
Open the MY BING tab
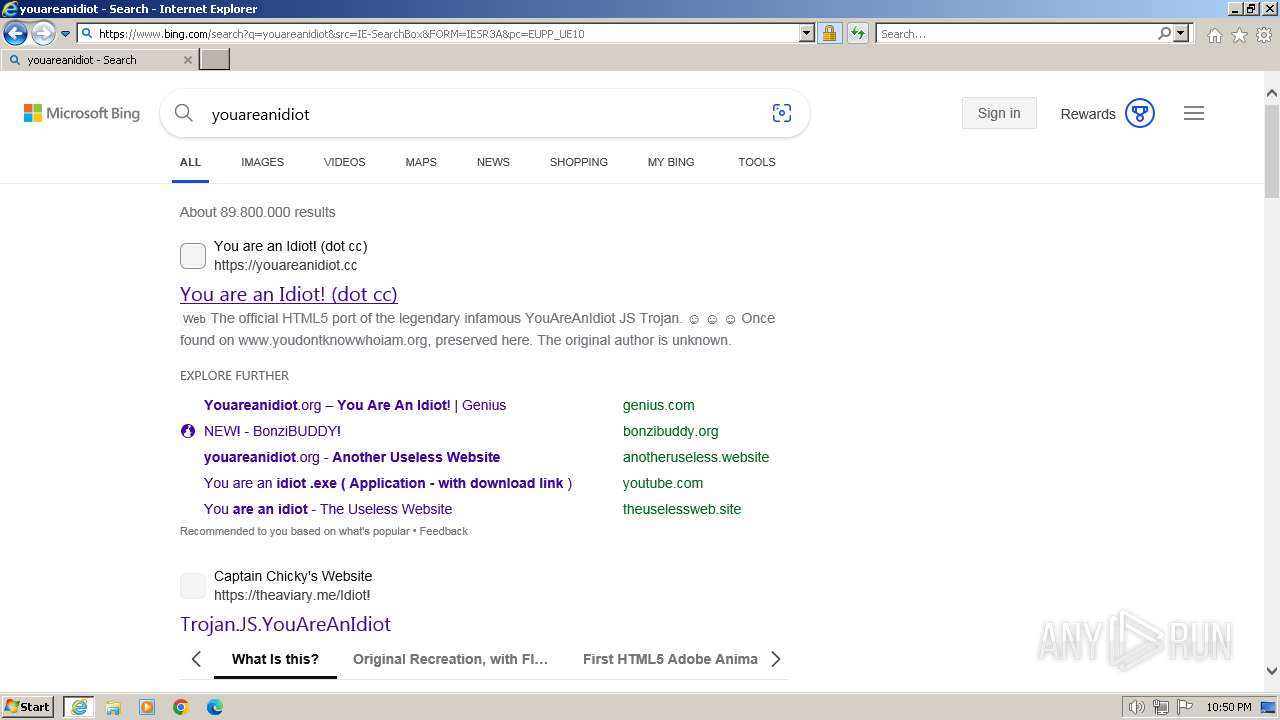[671, 162]
